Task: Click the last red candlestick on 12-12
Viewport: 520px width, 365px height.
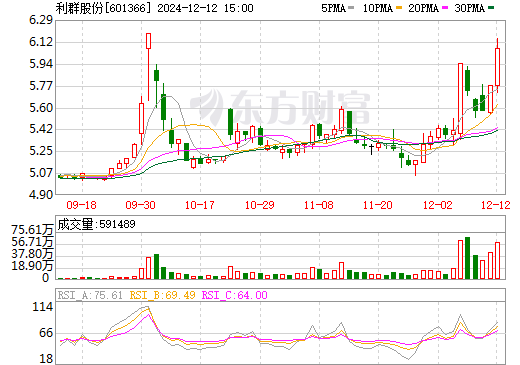Action: (x=498, y=65)
